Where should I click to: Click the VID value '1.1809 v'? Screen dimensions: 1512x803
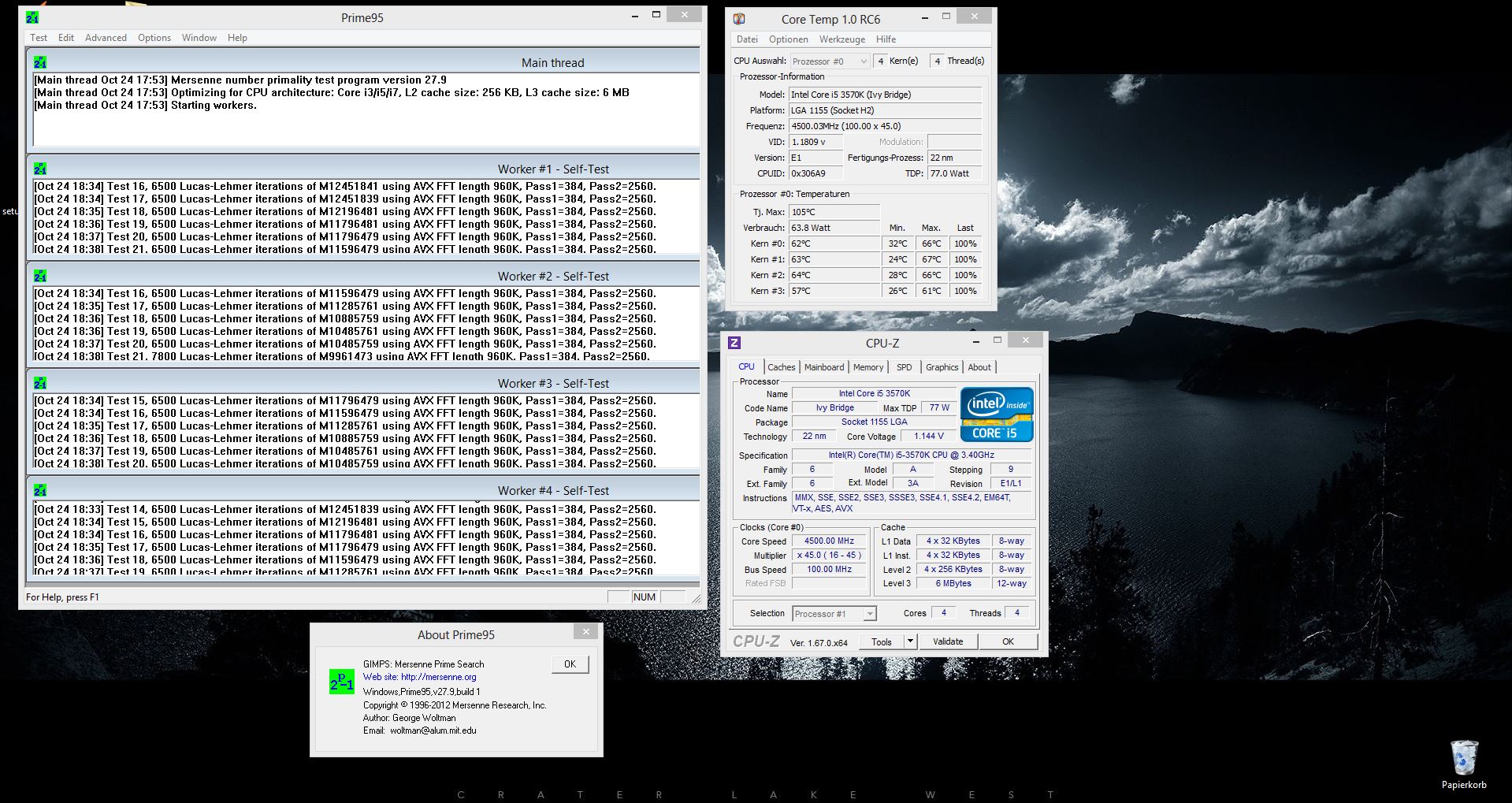pos(815,142)
